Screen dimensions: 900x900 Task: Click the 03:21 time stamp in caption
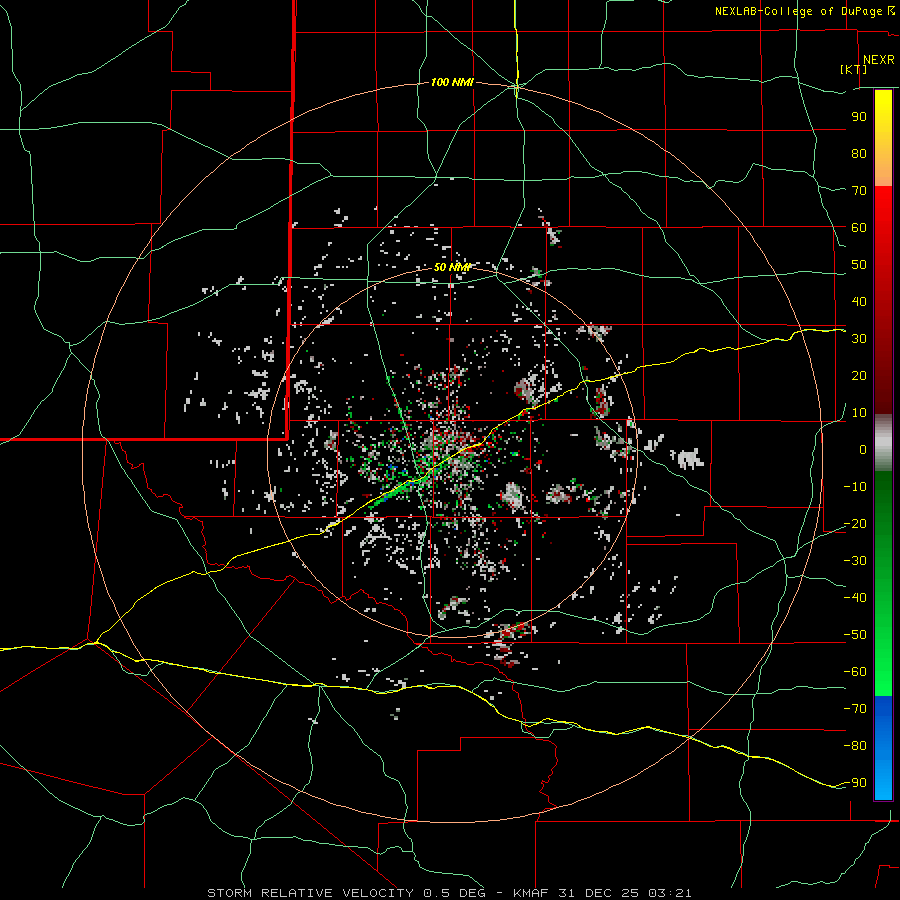(x=670, y=893)
